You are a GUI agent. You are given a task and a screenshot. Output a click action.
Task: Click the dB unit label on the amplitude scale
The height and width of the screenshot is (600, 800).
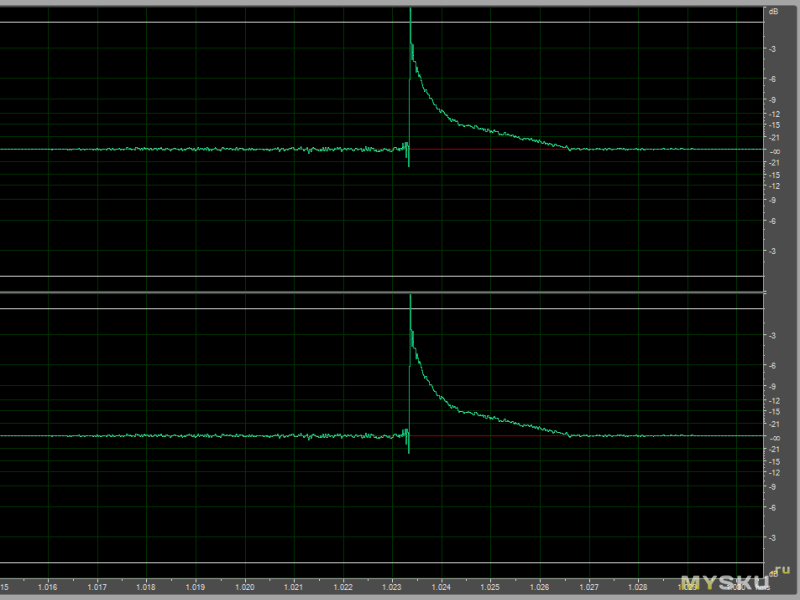[773, 12]
